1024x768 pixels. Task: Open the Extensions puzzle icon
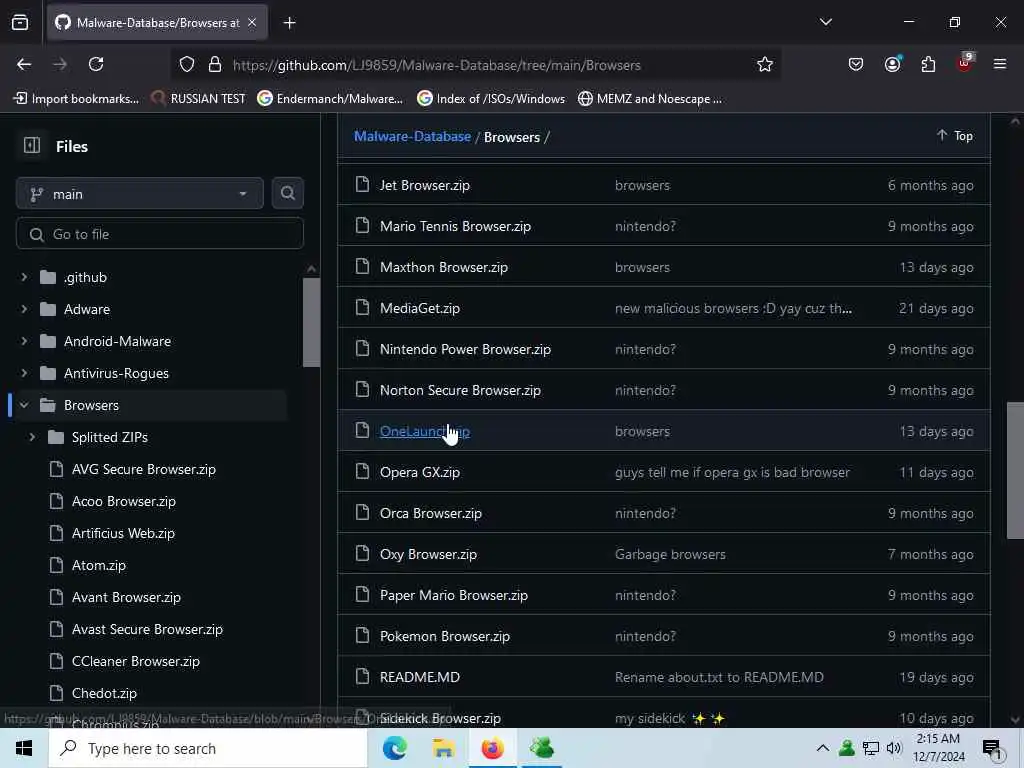928,64
